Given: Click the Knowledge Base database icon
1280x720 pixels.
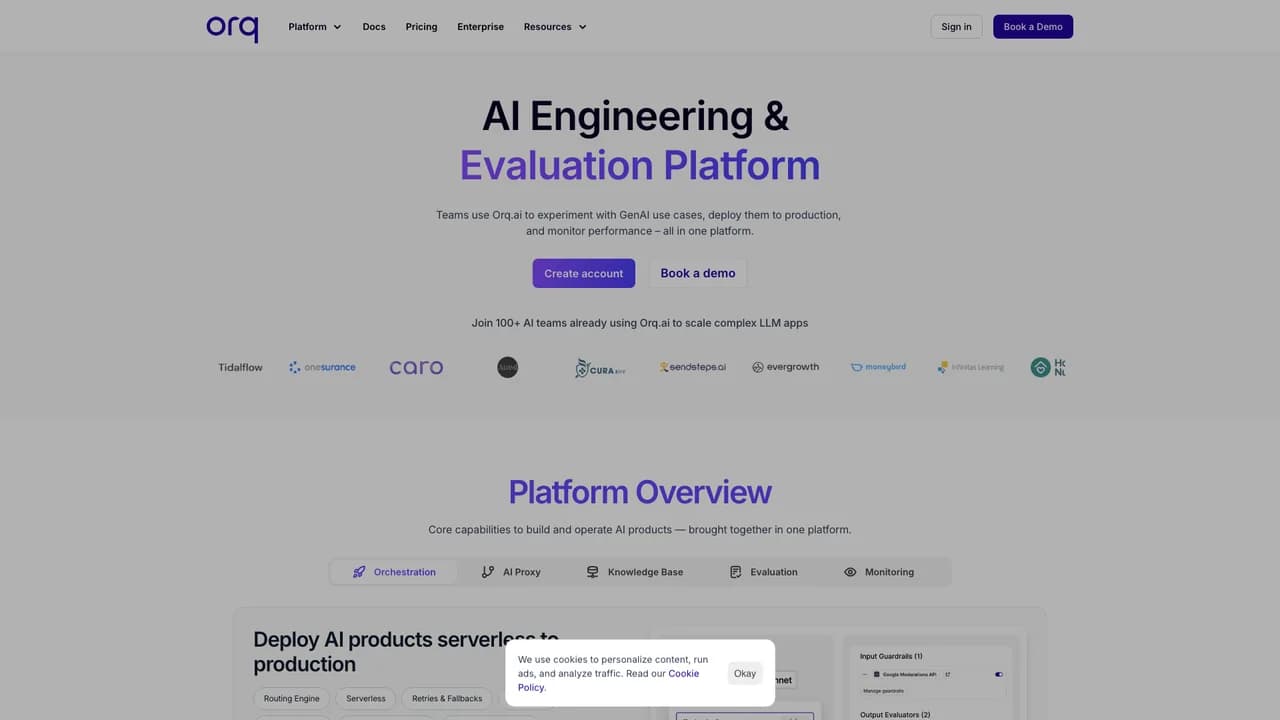Looking at the screenshot, I should [593, 572].
